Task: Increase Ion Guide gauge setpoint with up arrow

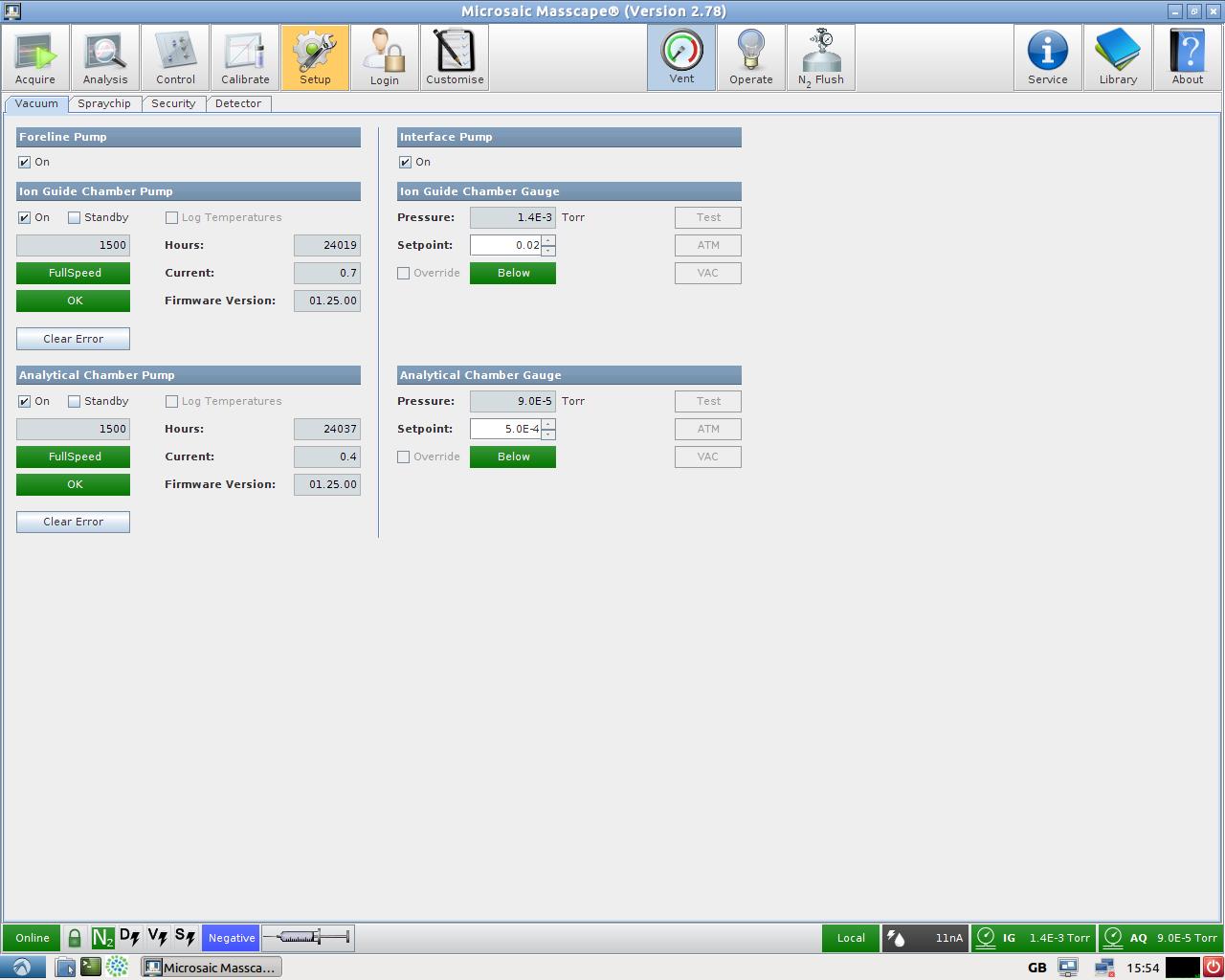Action: 548,240
